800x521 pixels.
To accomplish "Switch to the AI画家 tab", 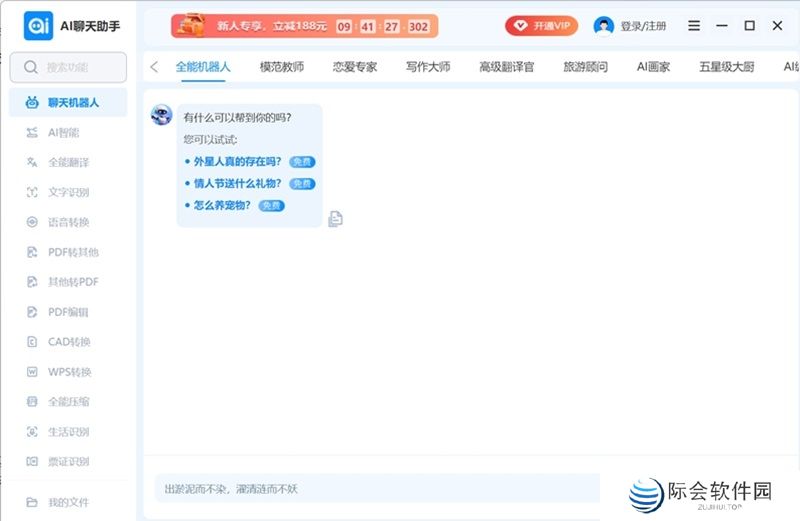I will [x=654, y=67].
